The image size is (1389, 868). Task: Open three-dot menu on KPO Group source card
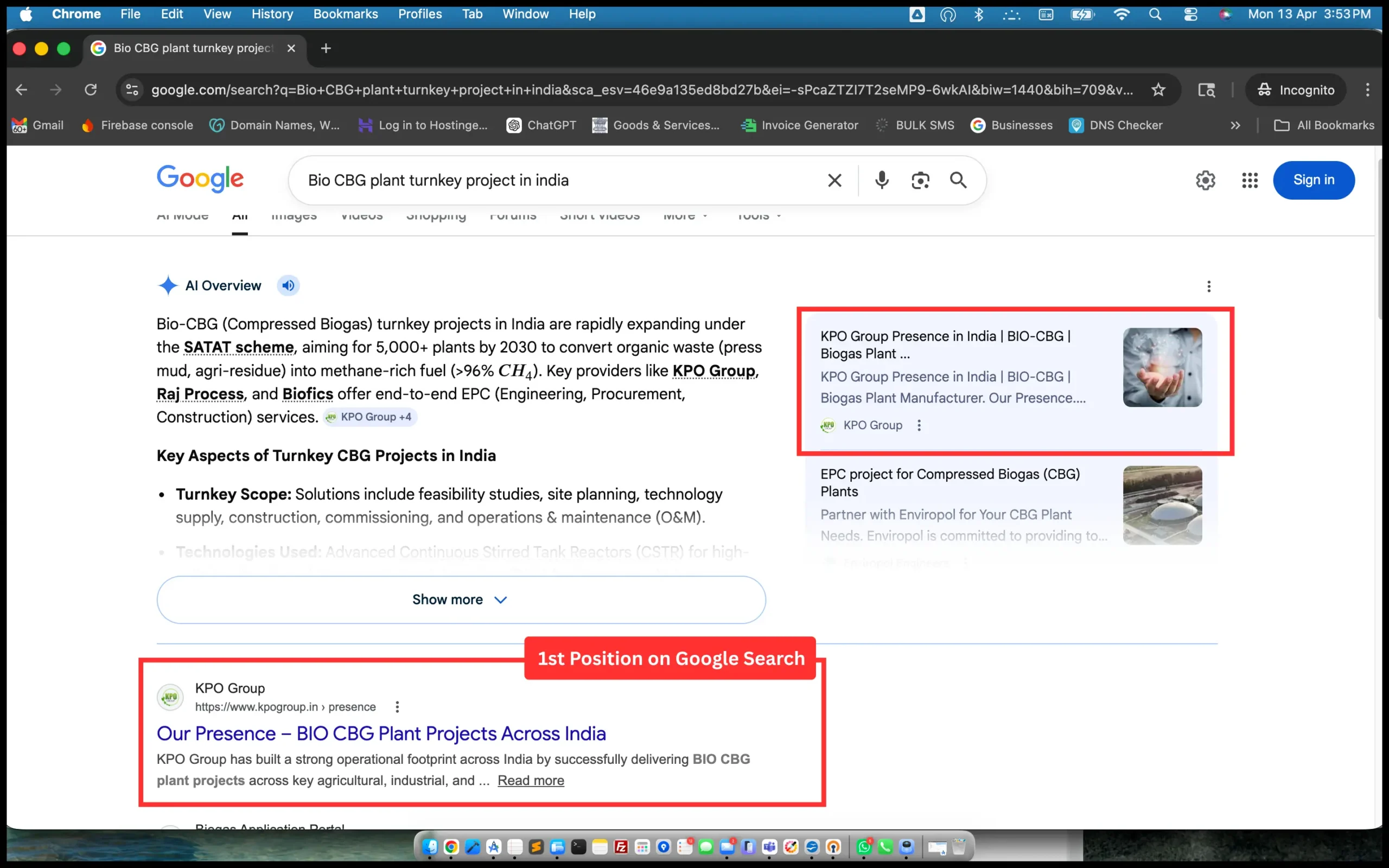tap(919, 425)
